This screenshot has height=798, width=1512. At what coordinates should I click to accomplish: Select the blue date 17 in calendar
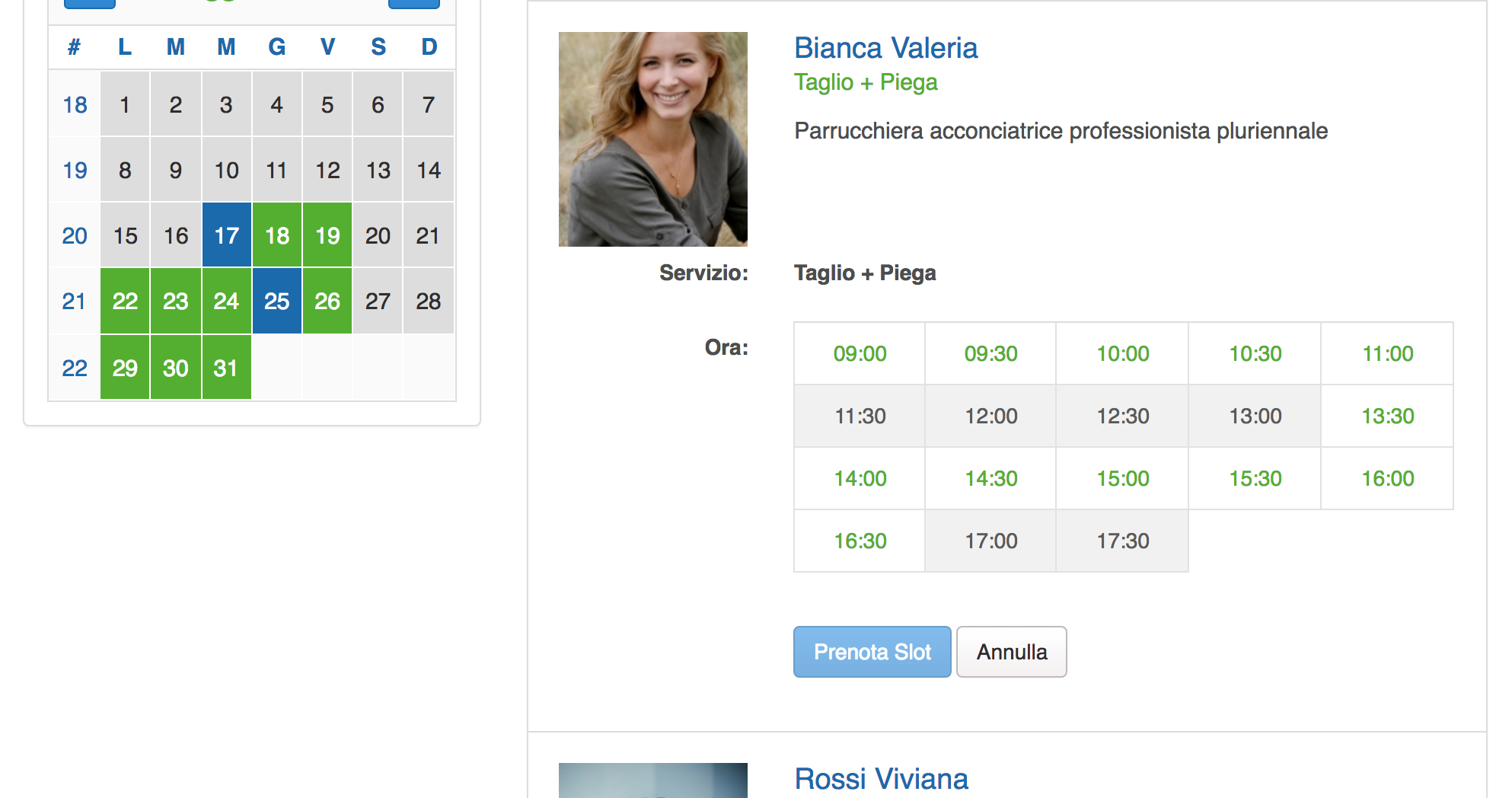pos(226,235)
